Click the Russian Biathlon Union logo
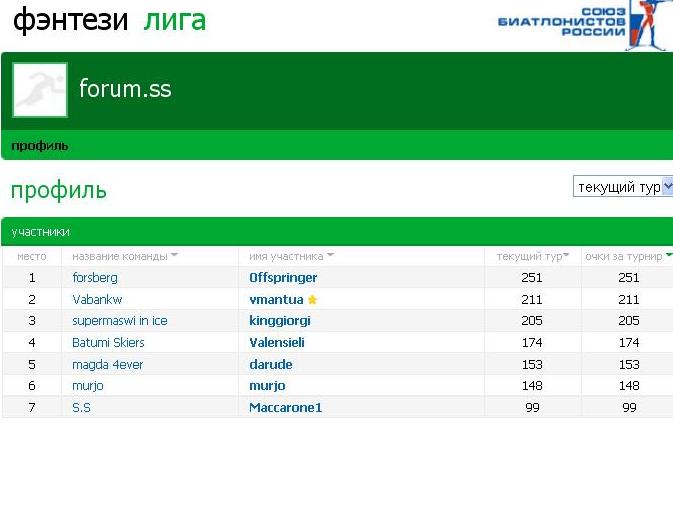The width and height of the screenshot is (673, 512). tap(585, 25)
